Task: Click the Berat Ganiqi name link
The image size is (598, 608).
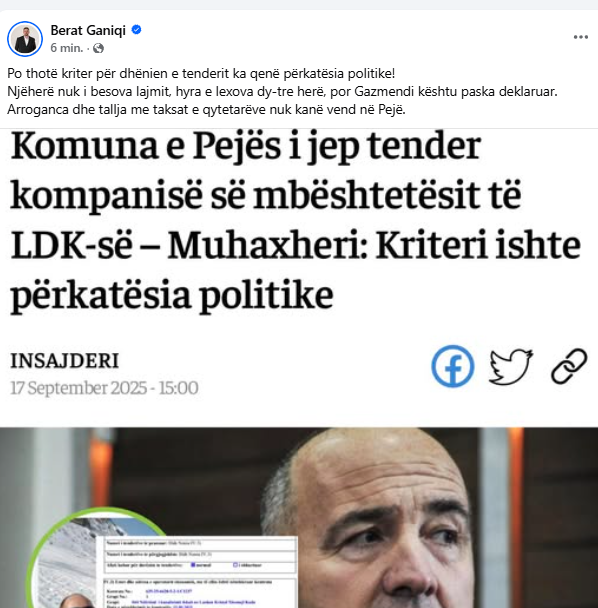Action: pyautogui.click(x=88, y=30)
